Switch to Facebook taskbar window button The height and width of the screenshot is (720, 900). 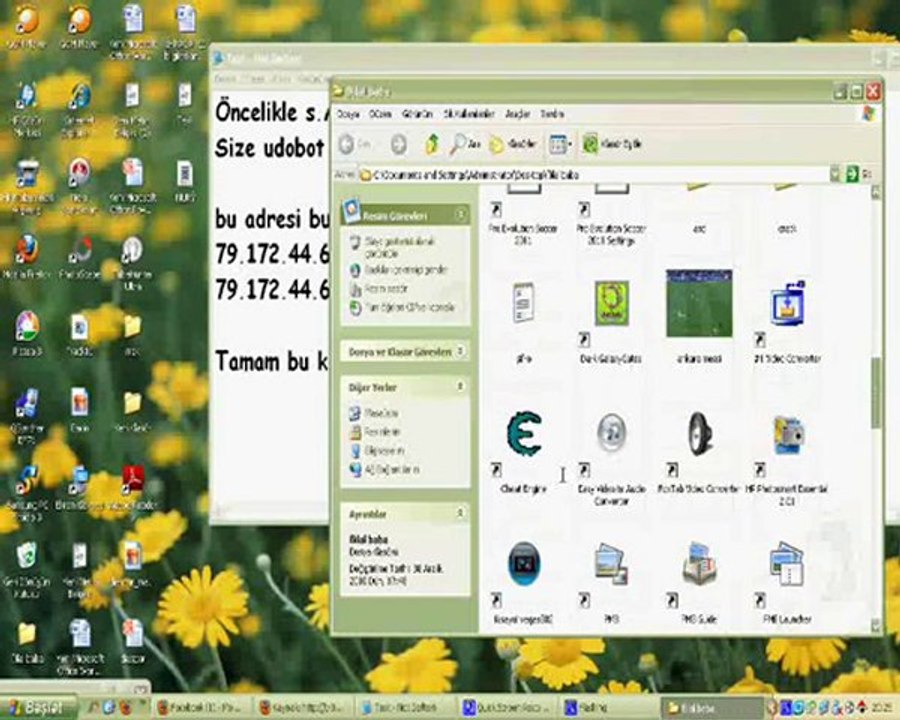tap(201, 707)
